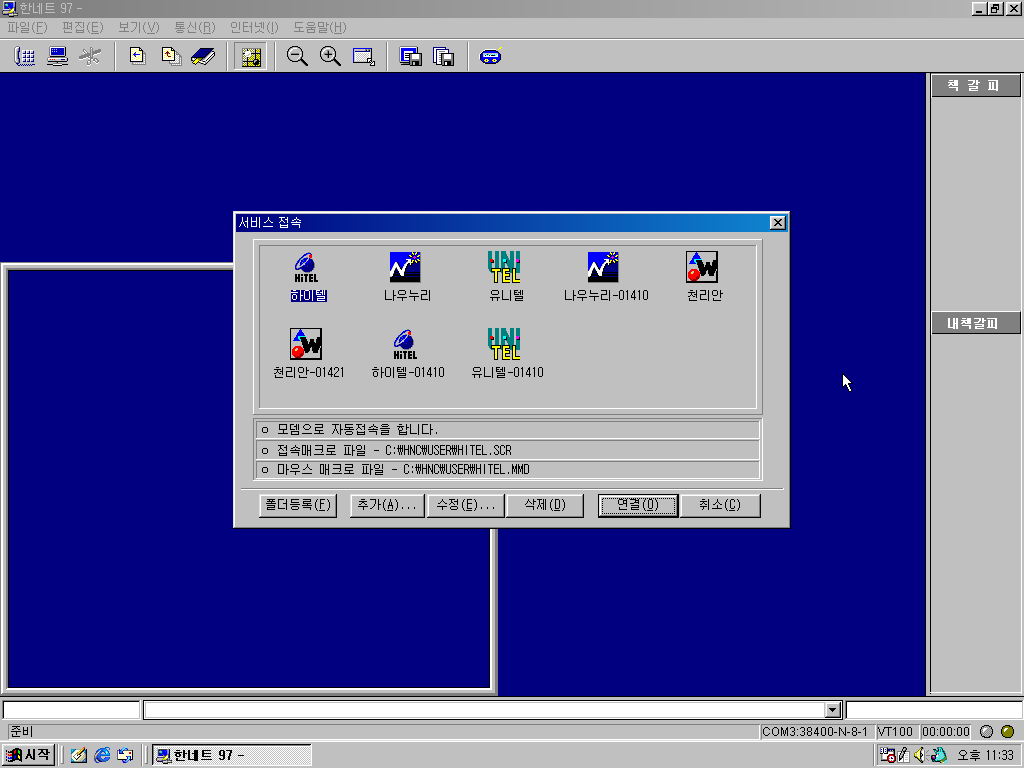Click the zoom in magnifier icon
This screenshot has height=768, width=1024.
click(x=330, y=56)
